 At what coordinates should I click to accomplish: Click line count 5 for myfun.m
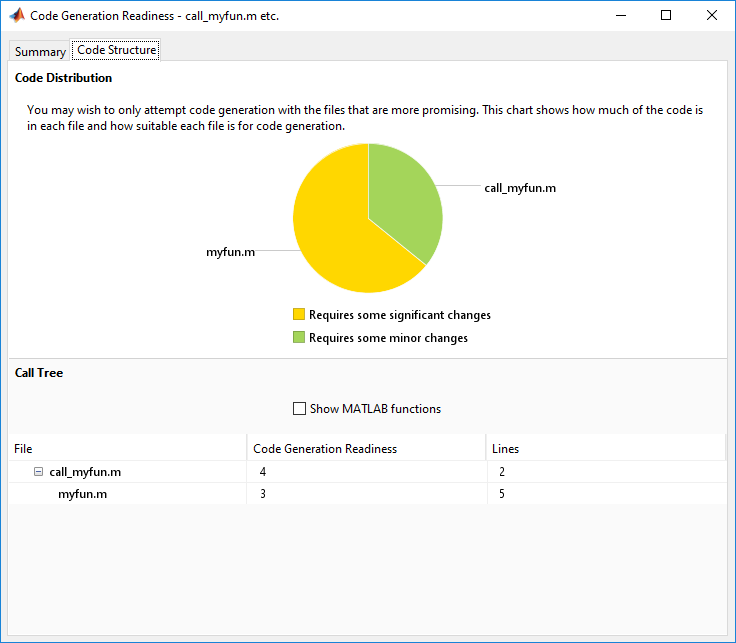click(502, 494)
